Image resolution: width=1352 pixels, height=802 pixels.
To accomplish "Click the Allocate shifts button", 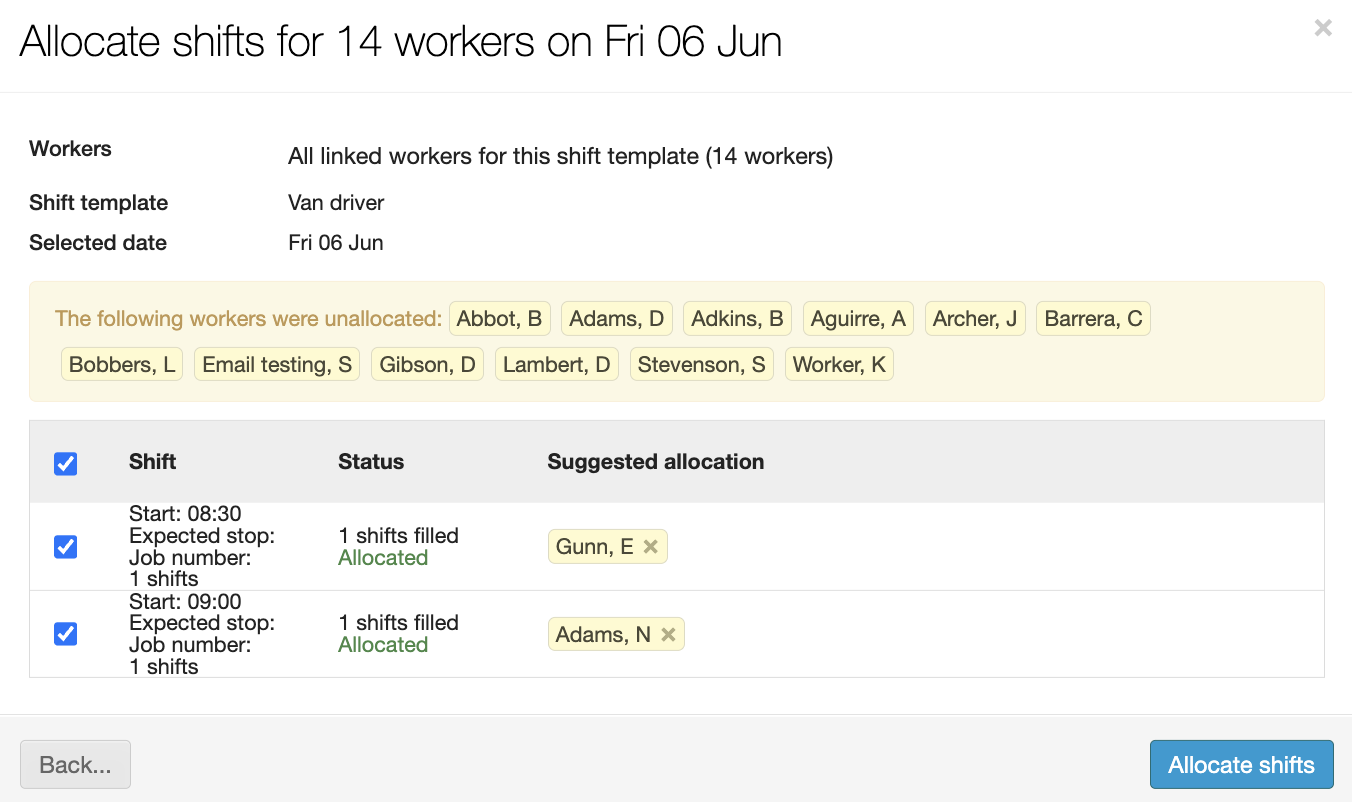I will point(1241,765).
